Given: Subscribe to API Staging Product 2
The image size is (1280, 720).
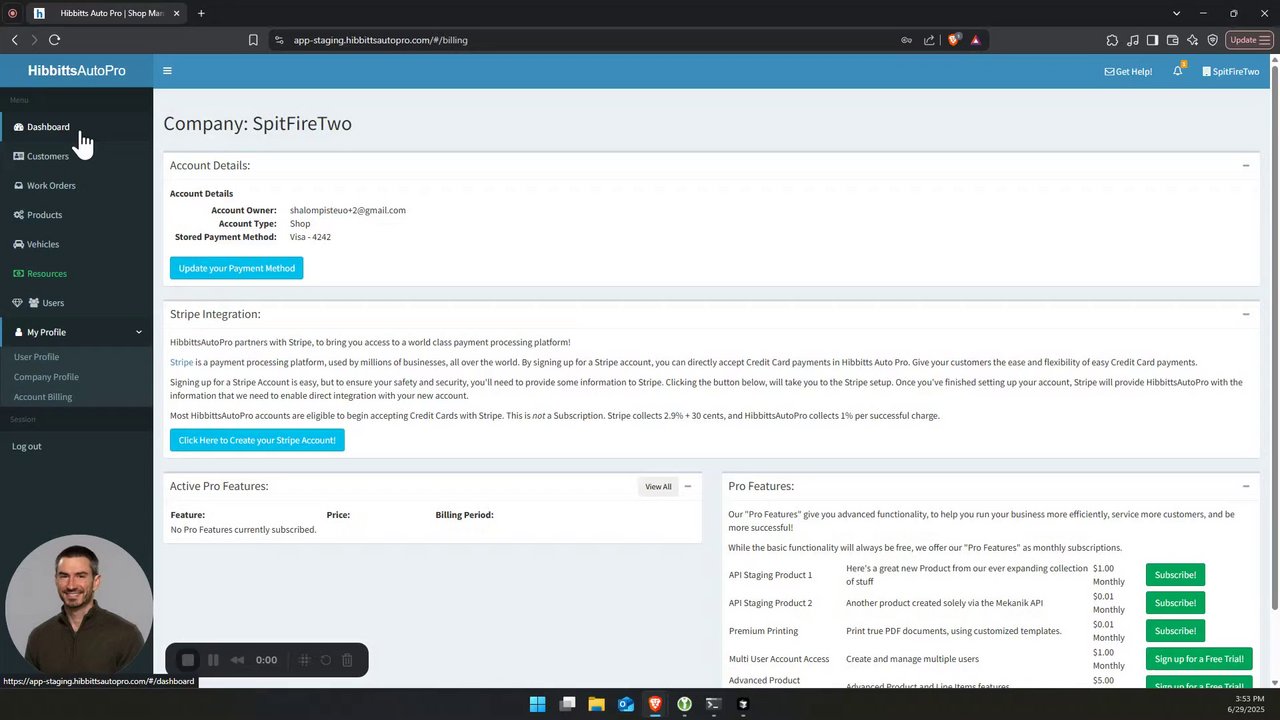Looking at the screenshot, I should pos(1175,603).
